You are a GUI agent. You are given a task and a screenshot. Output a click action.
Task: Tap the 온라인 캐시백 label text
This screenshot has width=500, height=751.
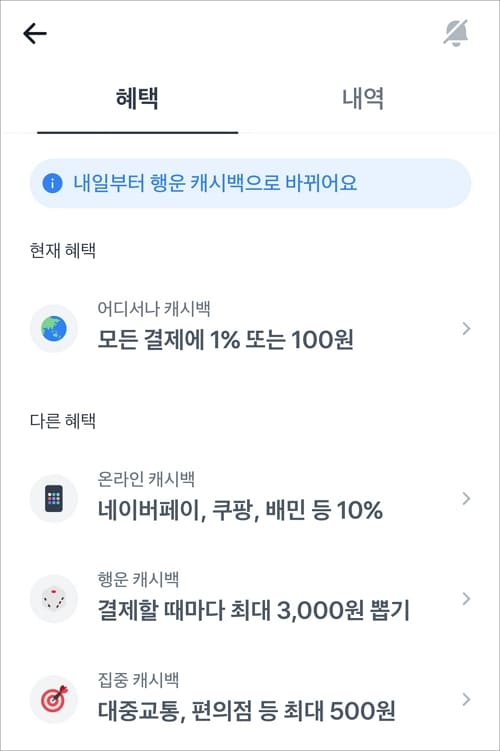[x=146, y=479]
